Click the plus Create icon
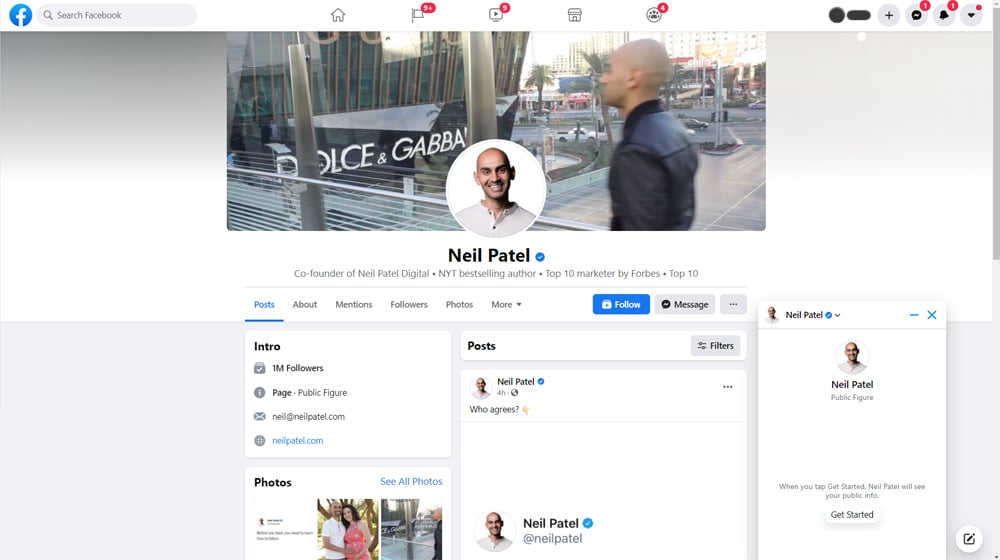Viewport: 1000px width, 560px height. tap(888, 15)
